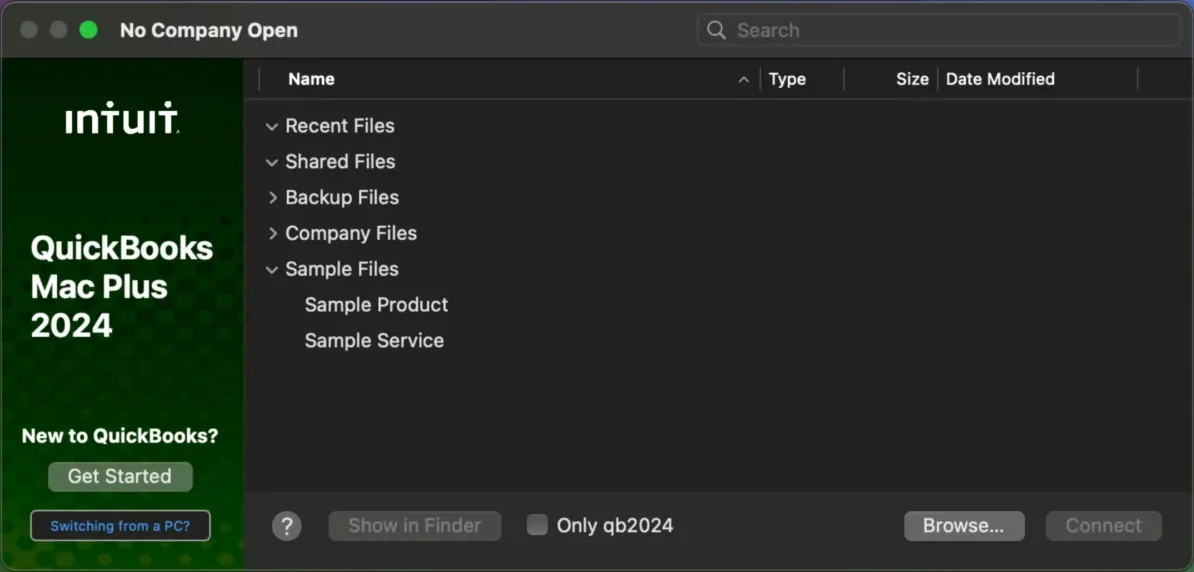Collapse the Shared Files group

coord(272,163)
